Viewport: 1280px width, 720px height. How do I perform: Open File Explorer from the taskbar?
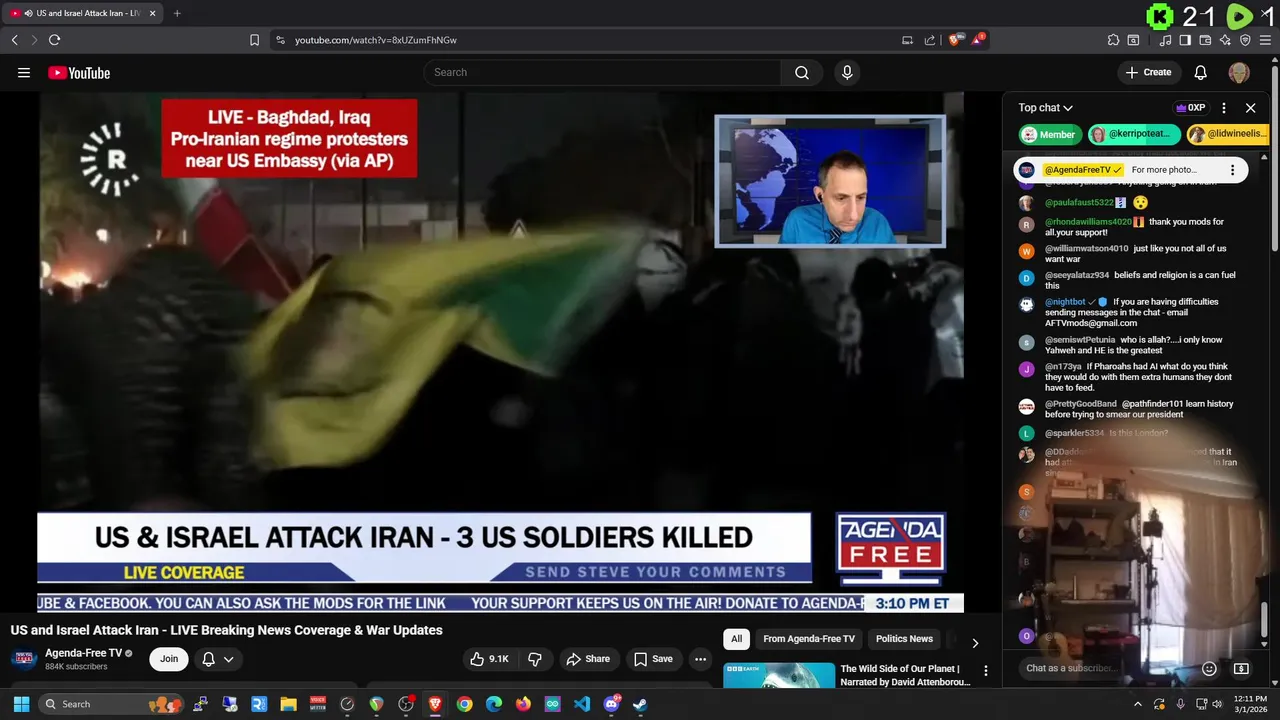288,704
